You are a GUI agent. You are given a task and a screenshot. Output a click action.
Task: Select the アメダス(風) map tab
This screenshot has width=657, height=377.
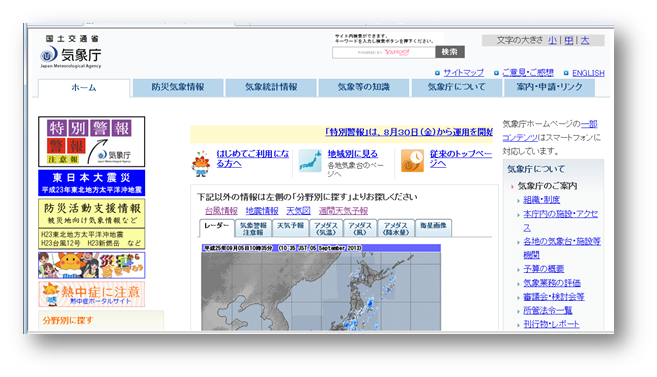click(x=360, y=228)
